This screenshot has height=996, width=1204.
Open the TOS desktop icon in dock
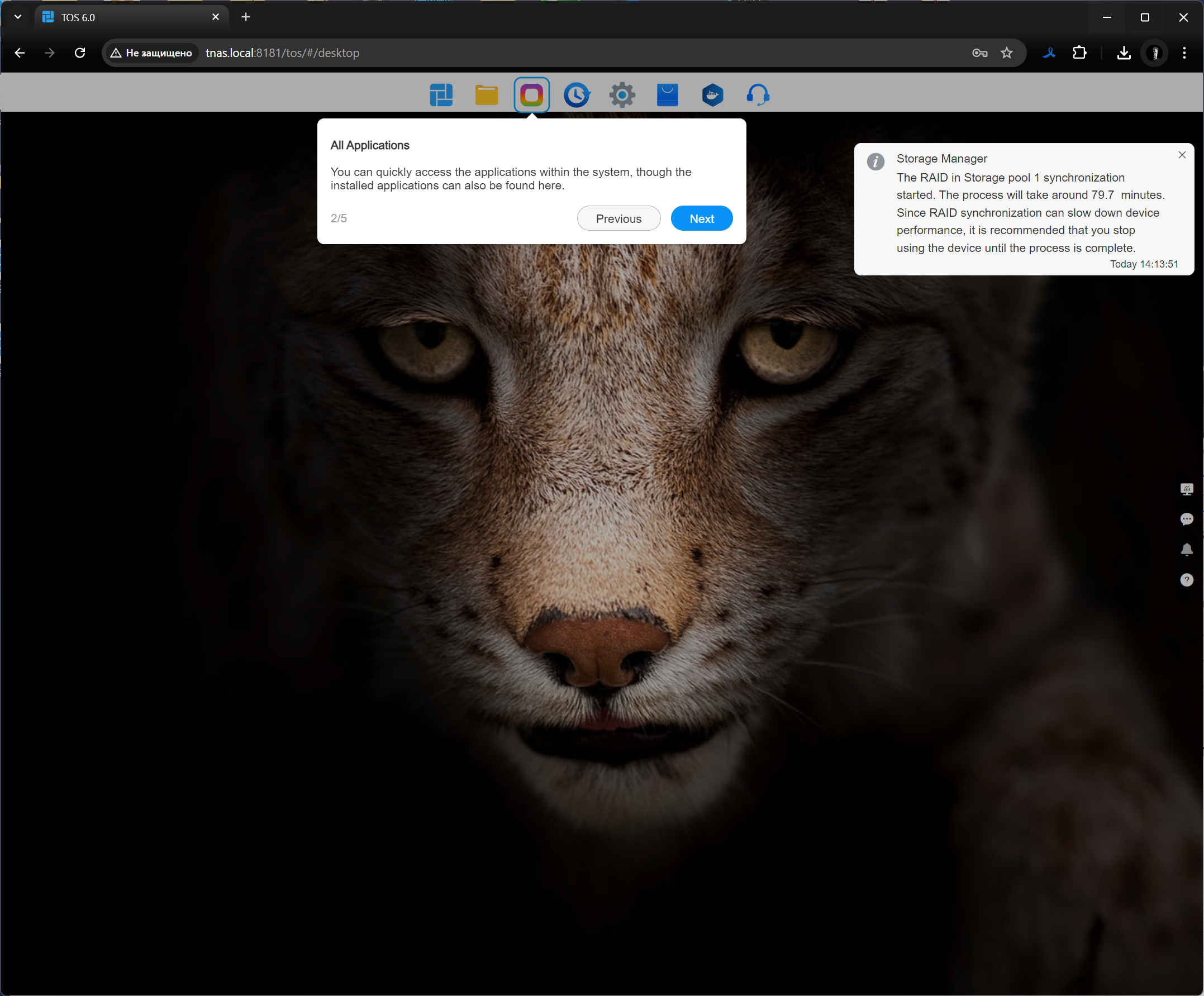441,94
